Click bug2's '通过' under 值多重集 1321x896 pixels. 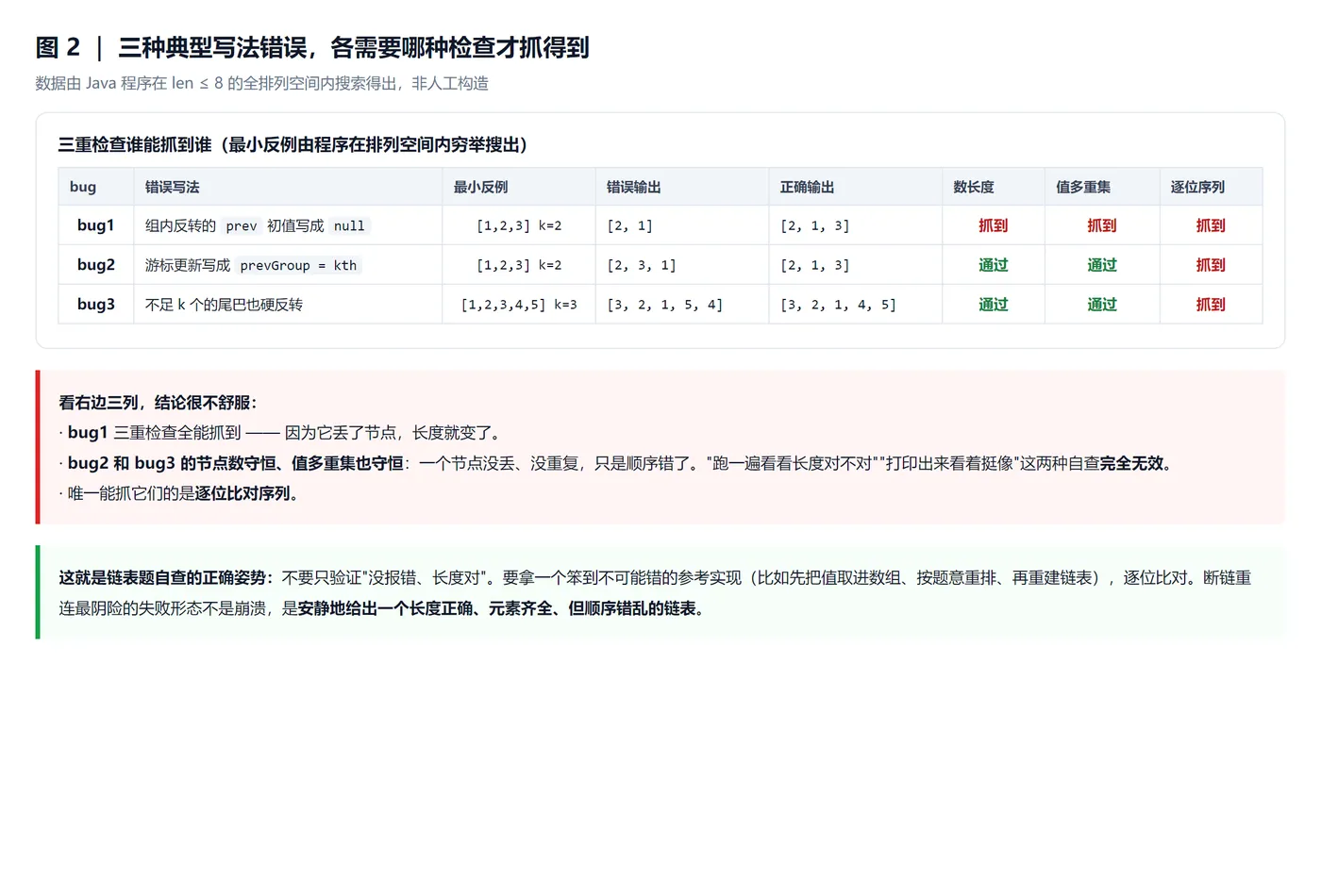[x=1102, y=265]
